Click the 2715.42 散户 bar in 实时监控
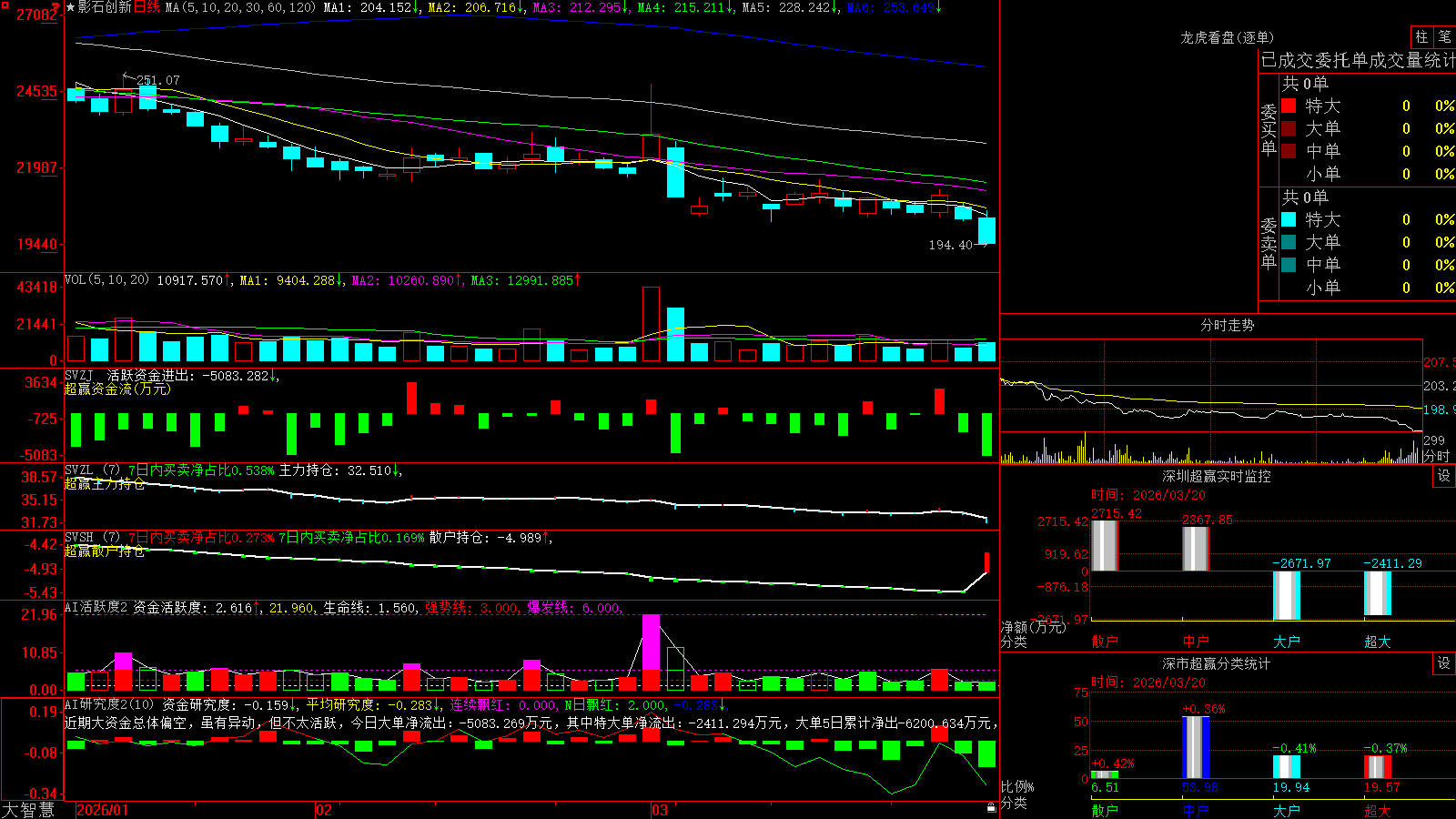Image resolution: width=1456 pixels, height=819 pixels. point(1105,545)
